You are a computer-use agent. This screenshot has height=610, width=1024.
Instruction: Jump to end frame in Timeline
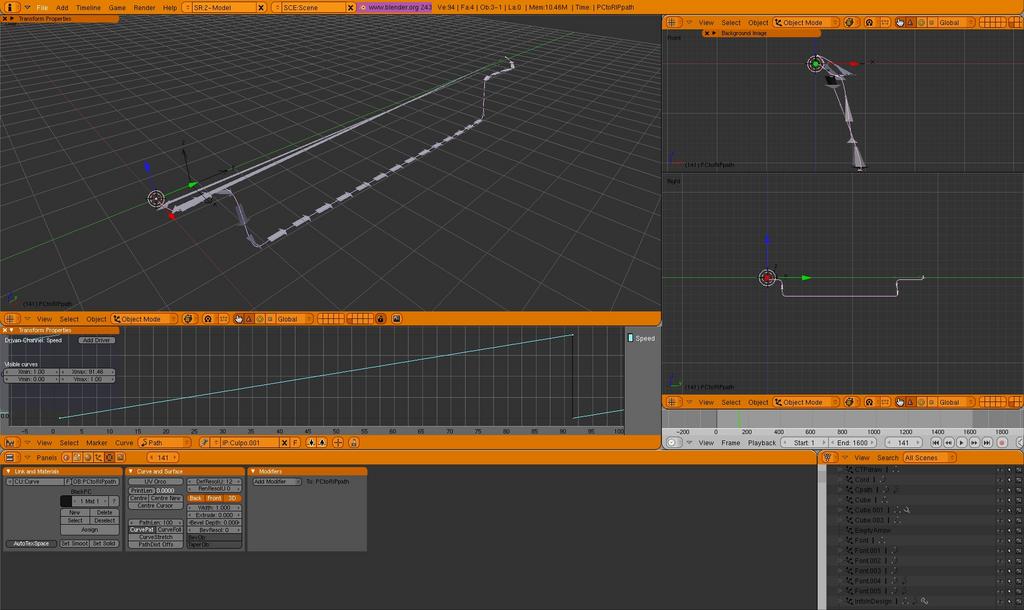(x=987, y=443)
